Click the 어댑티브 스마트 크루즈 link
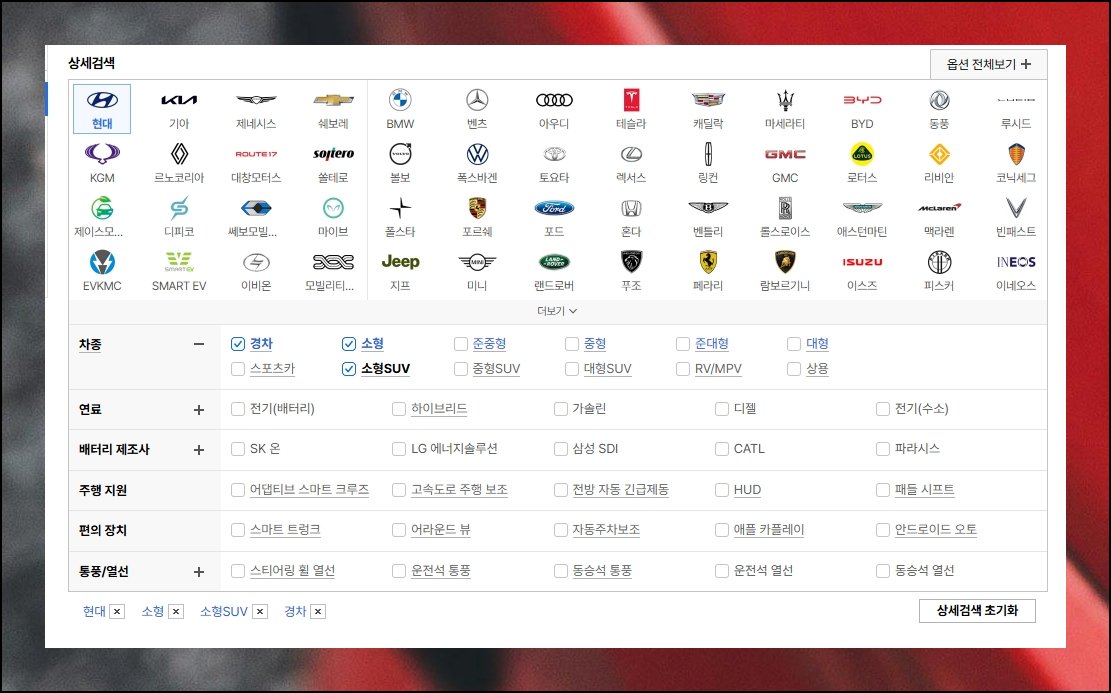The height and width of the screenshot is (693, 1111). pos(310,490)
